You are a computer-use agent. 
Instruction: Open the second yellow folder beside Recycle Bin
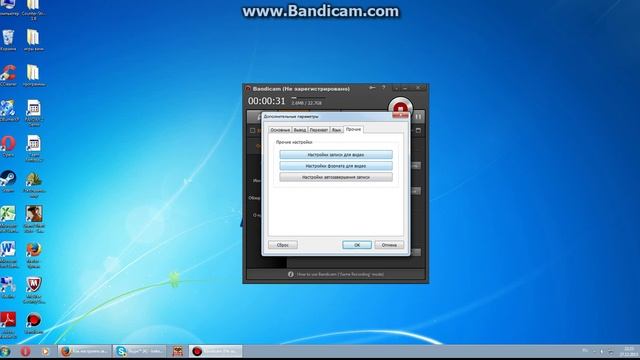33,40
